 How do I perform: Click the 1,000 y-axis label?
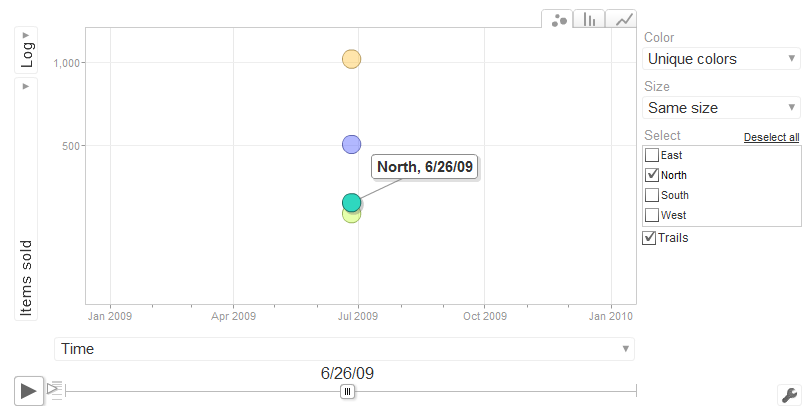pos(66,63)
